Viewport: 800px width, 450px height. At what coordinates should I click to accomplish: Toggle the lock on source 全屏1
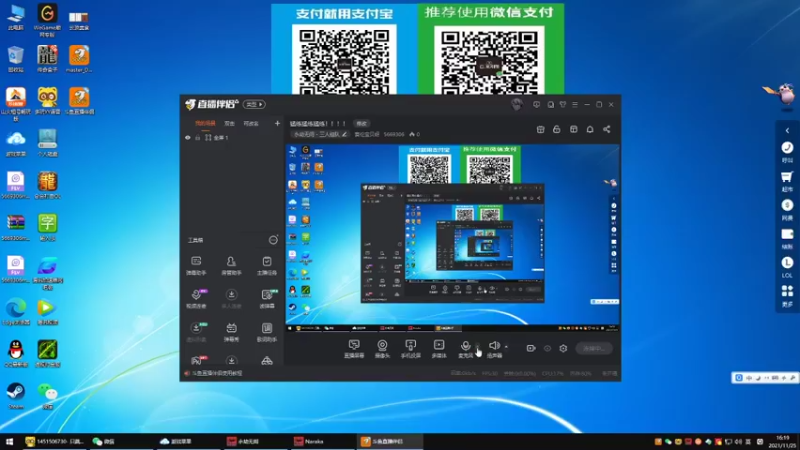(x=197, y=138)
